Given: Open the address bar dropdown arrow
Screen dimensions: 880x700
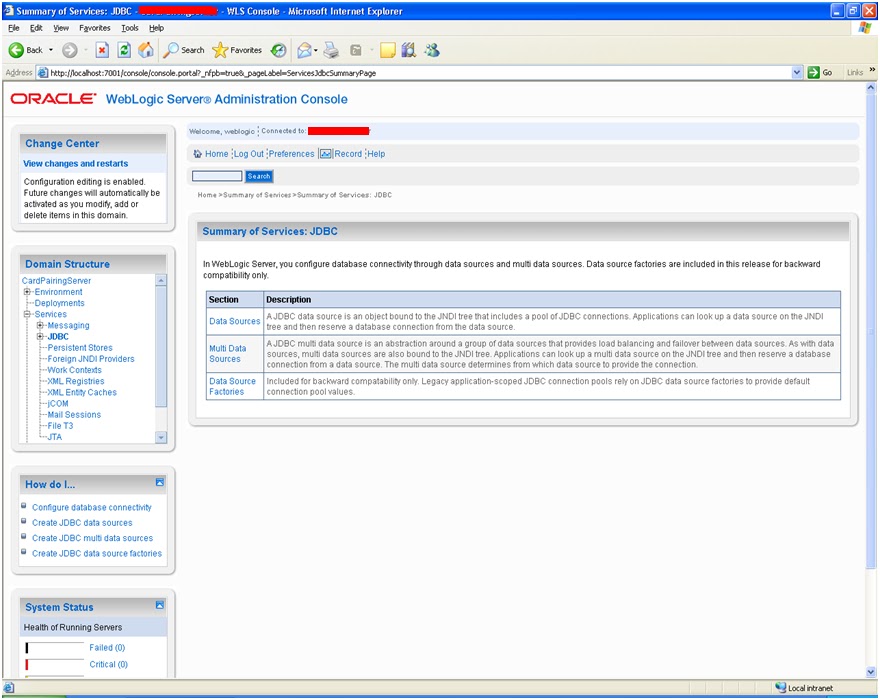Looking at the screenshot, I should click(x=797, y=72).
